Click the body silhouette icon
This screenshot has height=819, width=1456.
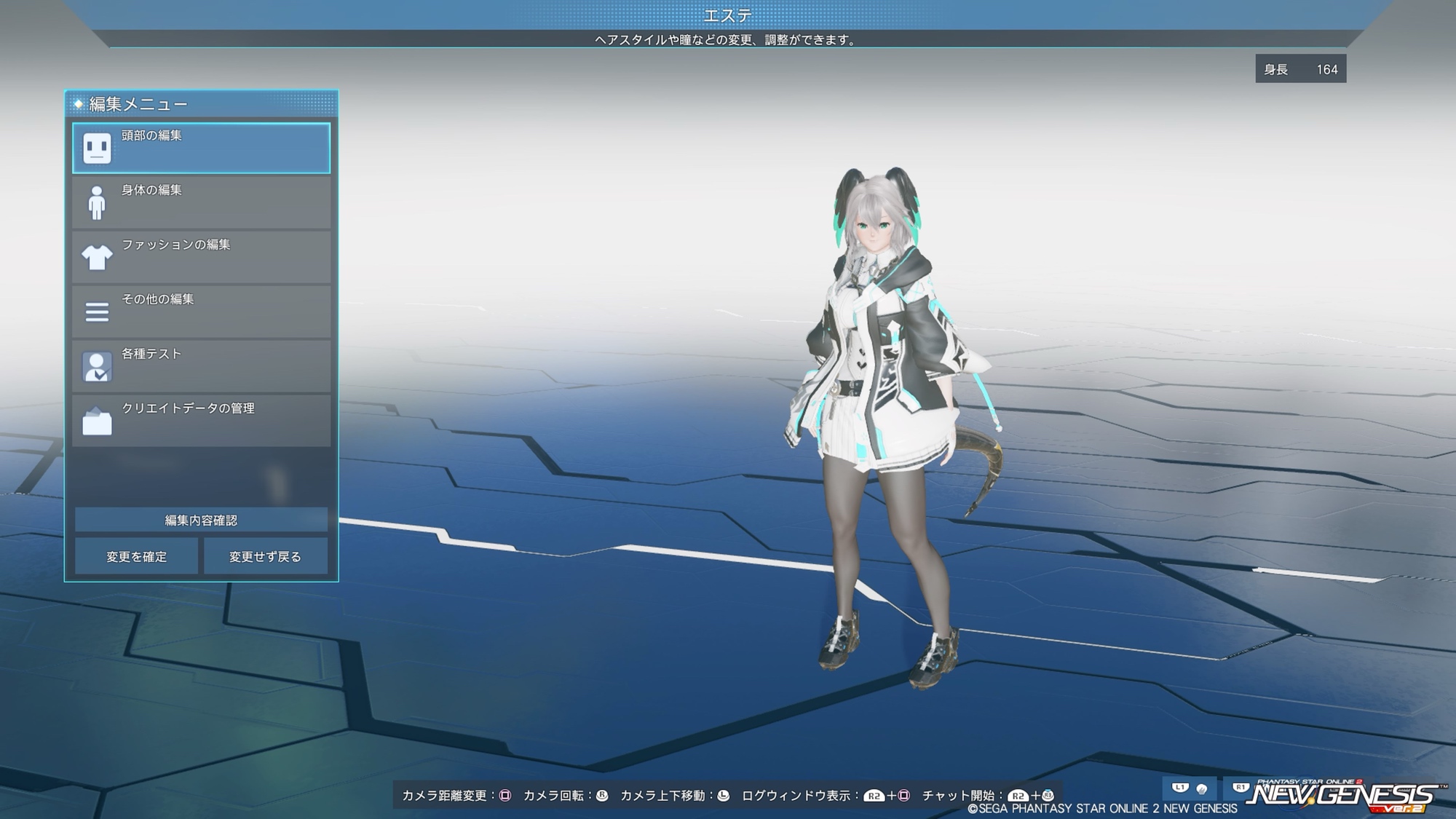(x=97, y=203)
